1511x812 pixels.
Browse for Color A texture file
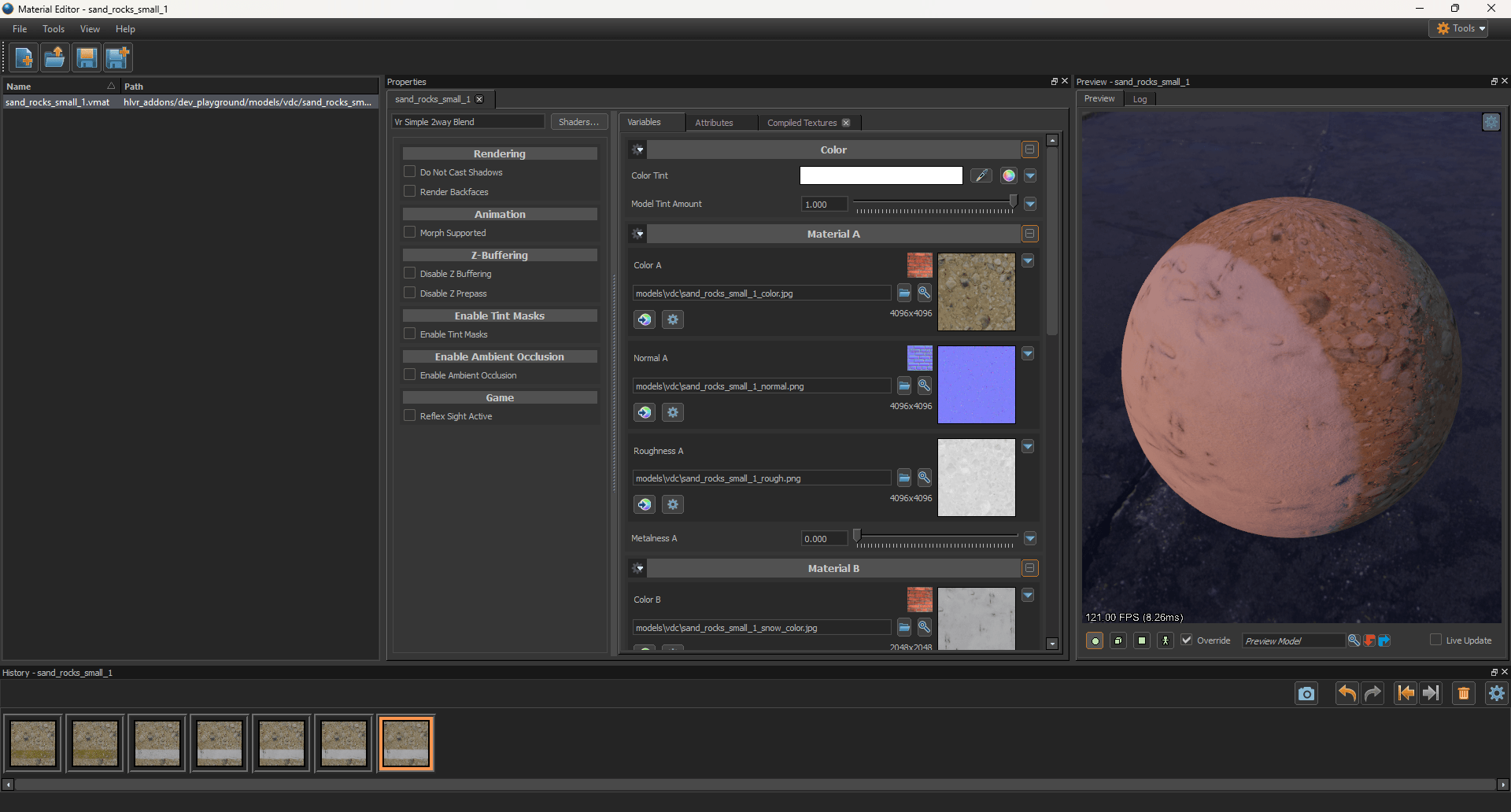(x=904, y=293)
